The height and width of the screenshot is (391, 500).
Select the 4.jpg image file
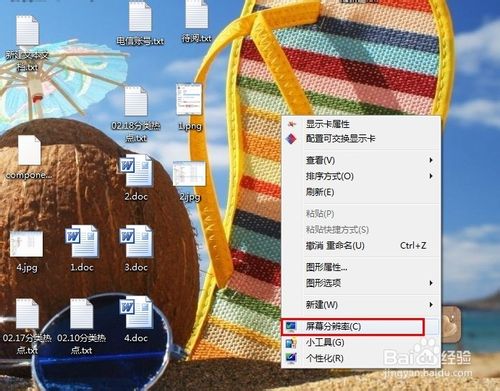27,252
